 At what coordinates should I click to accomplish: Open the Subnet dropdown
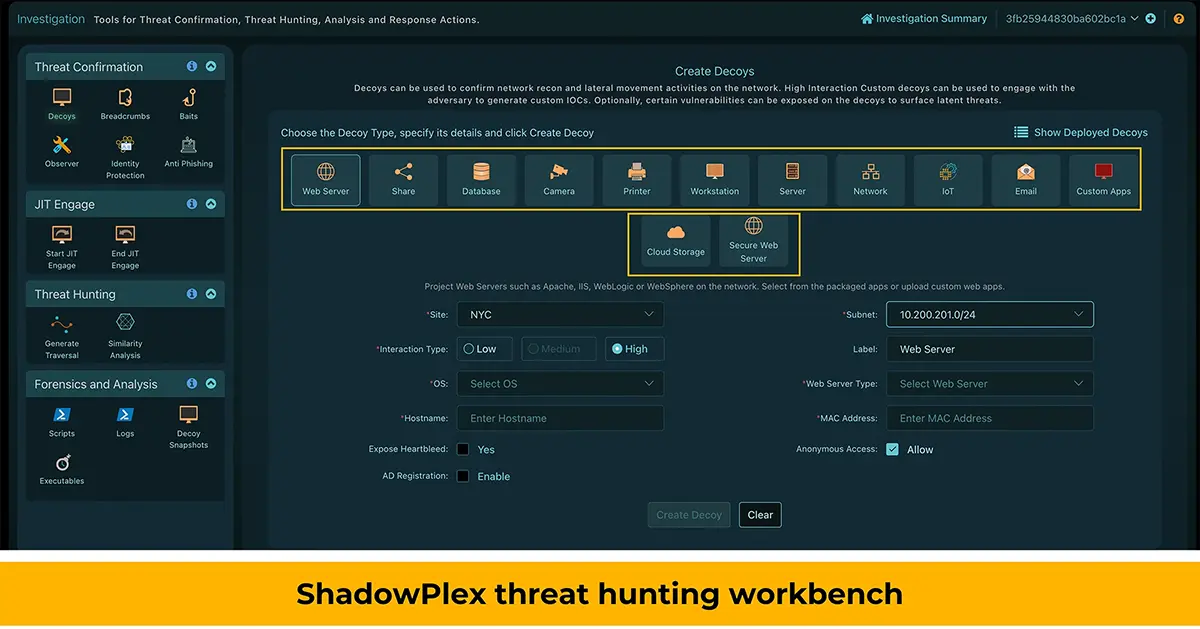pyautogui.click(x=990, y=314)
